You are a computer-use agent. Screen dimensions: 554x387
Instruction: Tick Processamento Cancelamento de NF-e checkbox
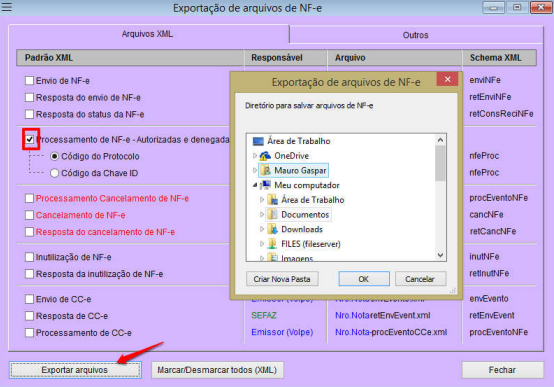(x=30, y=198)
